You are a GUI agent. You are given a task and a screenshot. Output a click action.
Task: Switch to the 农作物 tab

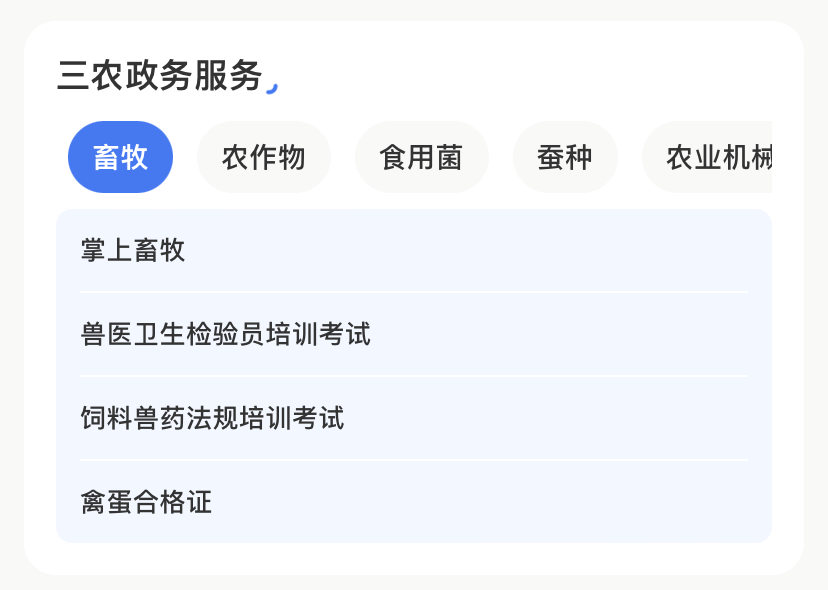point(264,157)
